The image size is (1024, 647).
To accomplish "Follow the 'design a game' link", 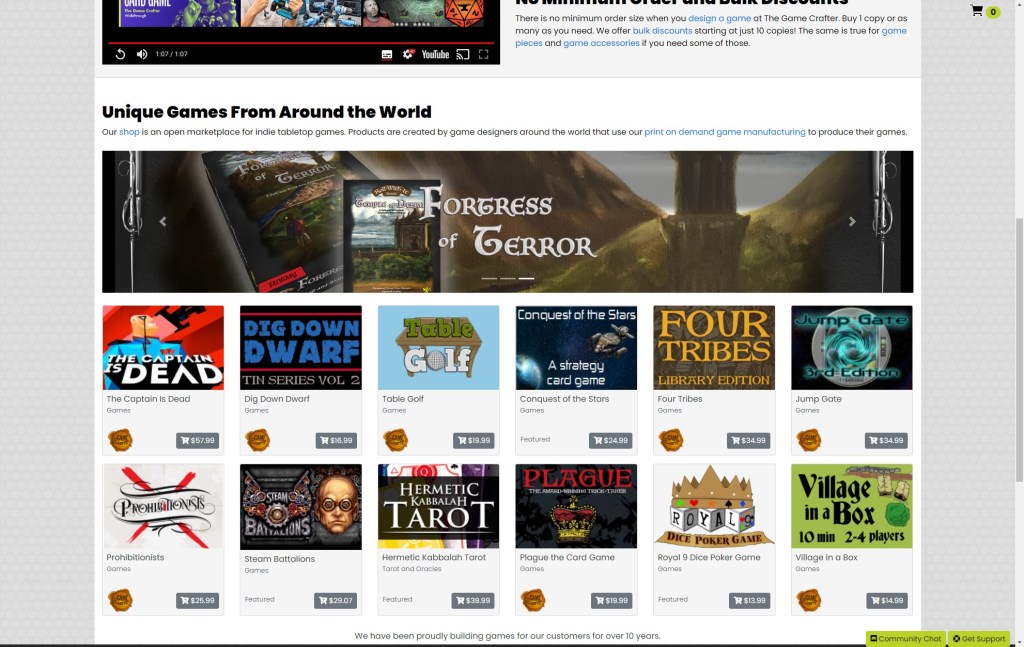I will click(x=719, y=17).
